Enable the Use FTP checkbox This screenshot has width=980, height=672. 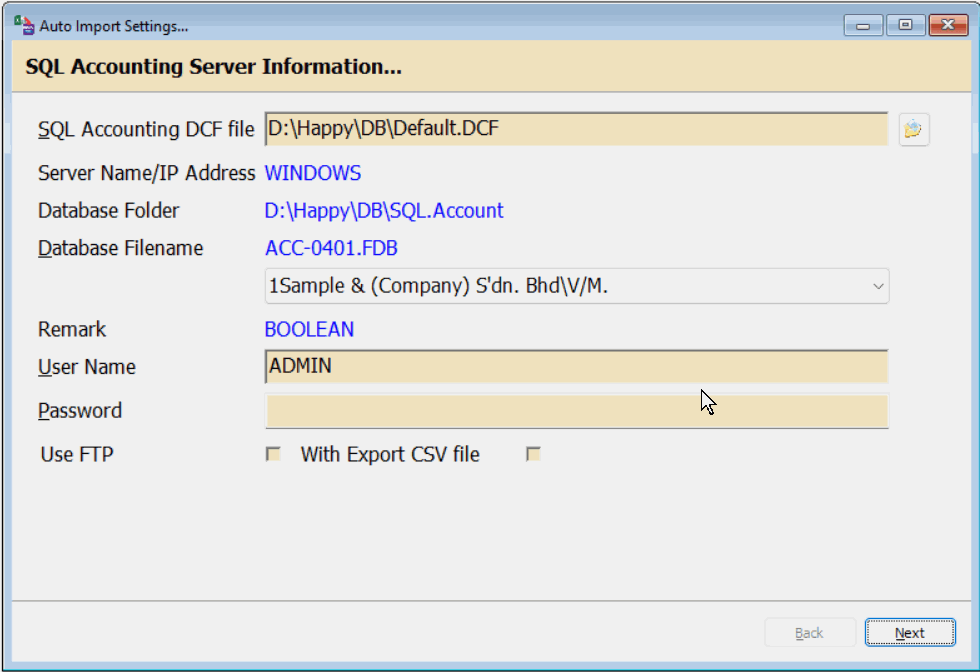(x=273, y=455)
